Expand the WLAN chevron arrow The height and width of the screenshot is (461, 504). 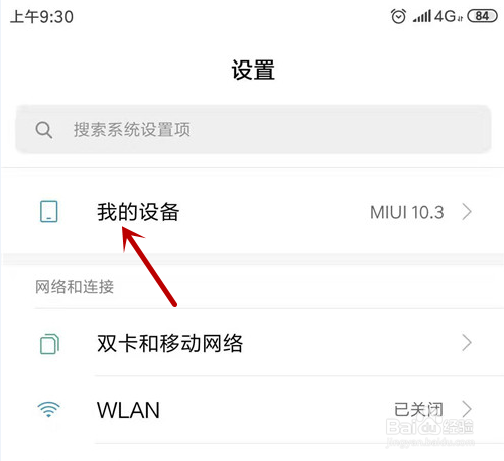467,409
